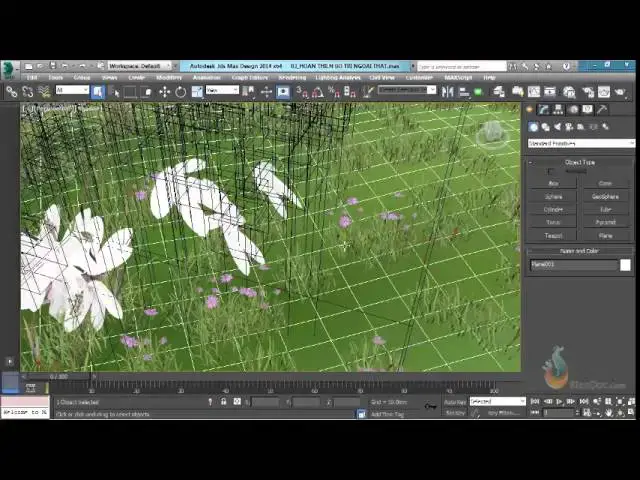Open the selection filter All dropdown
The width and height of the screenshot is (640, 480).
tap(72, 90)
